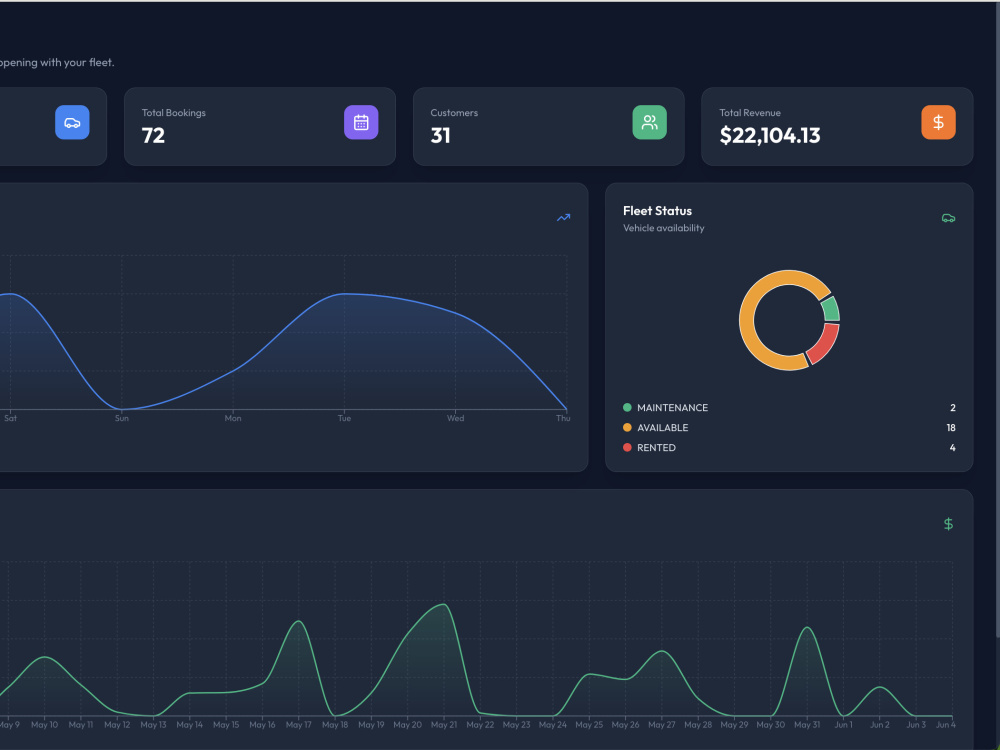Image resolution: width=1000 pixels, height=750 pixels.
Task: Click the RENTED legend label
Action: tap(656, 448)
